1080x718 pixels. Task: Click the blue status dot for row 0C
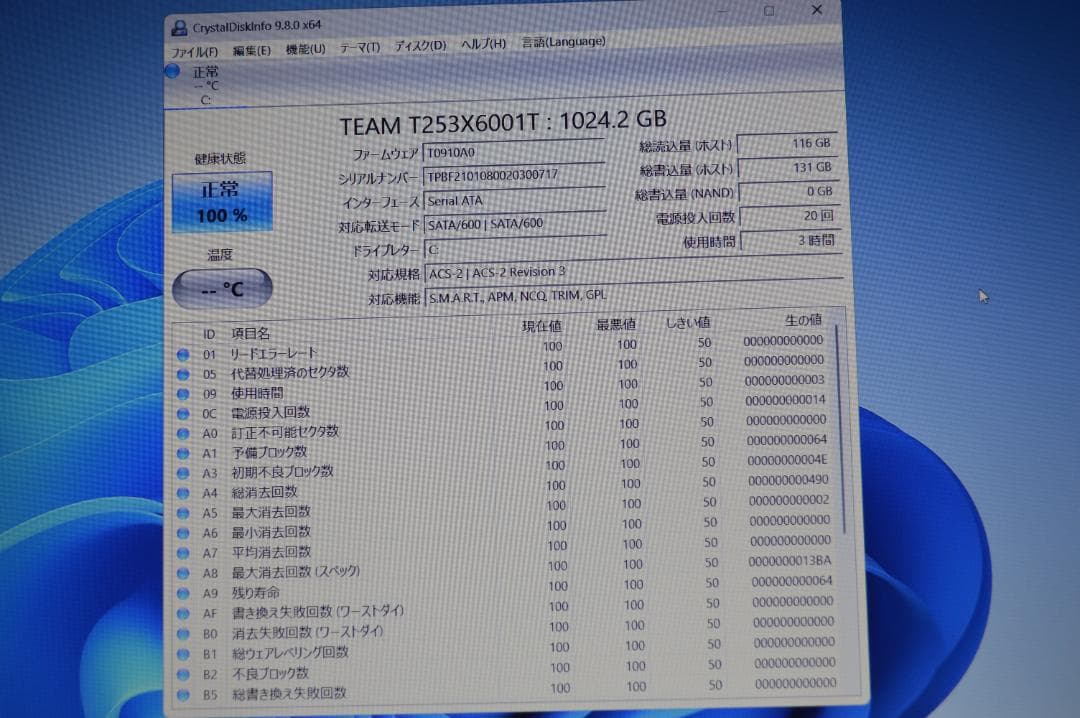tap(183, 414)
